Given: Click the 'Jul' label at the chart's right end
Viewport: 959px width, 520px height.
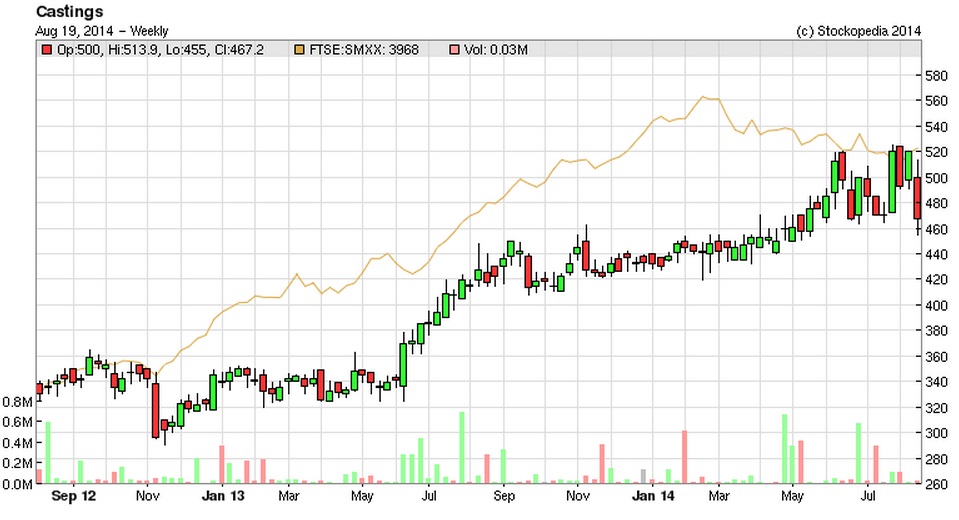Looking at the screenshot, I should 868,496.
